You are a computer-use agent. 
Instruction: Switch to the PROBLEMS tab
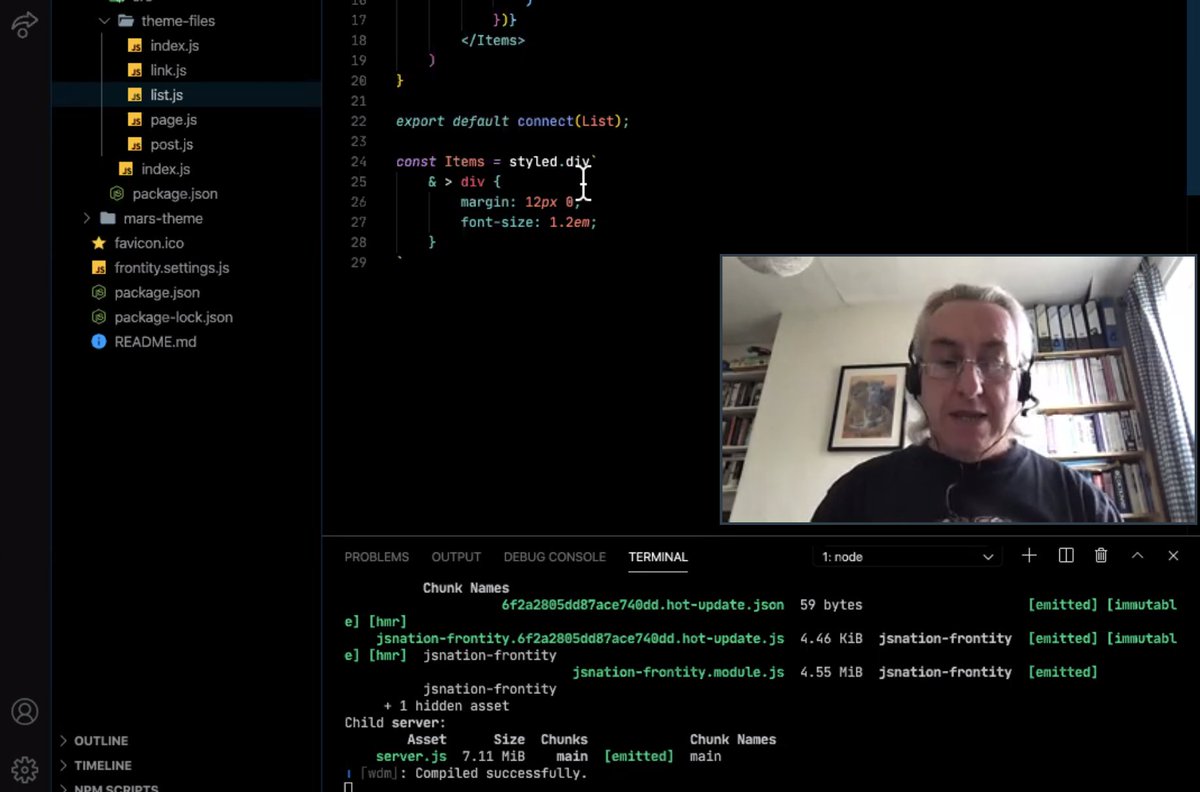click(376, 557)
